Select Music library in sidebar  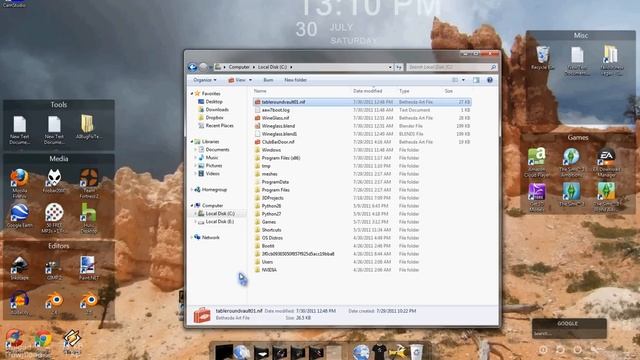(x=208, y=158)
